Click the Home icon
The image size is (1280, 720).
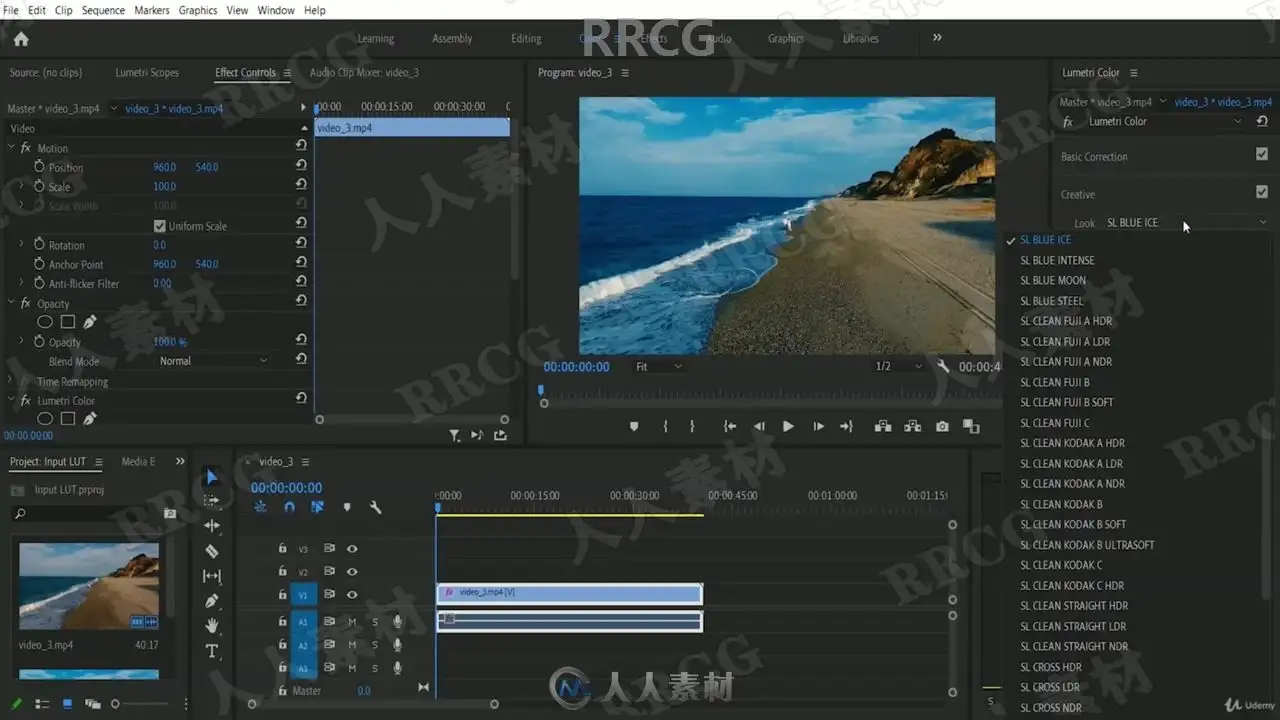point(21,39)
